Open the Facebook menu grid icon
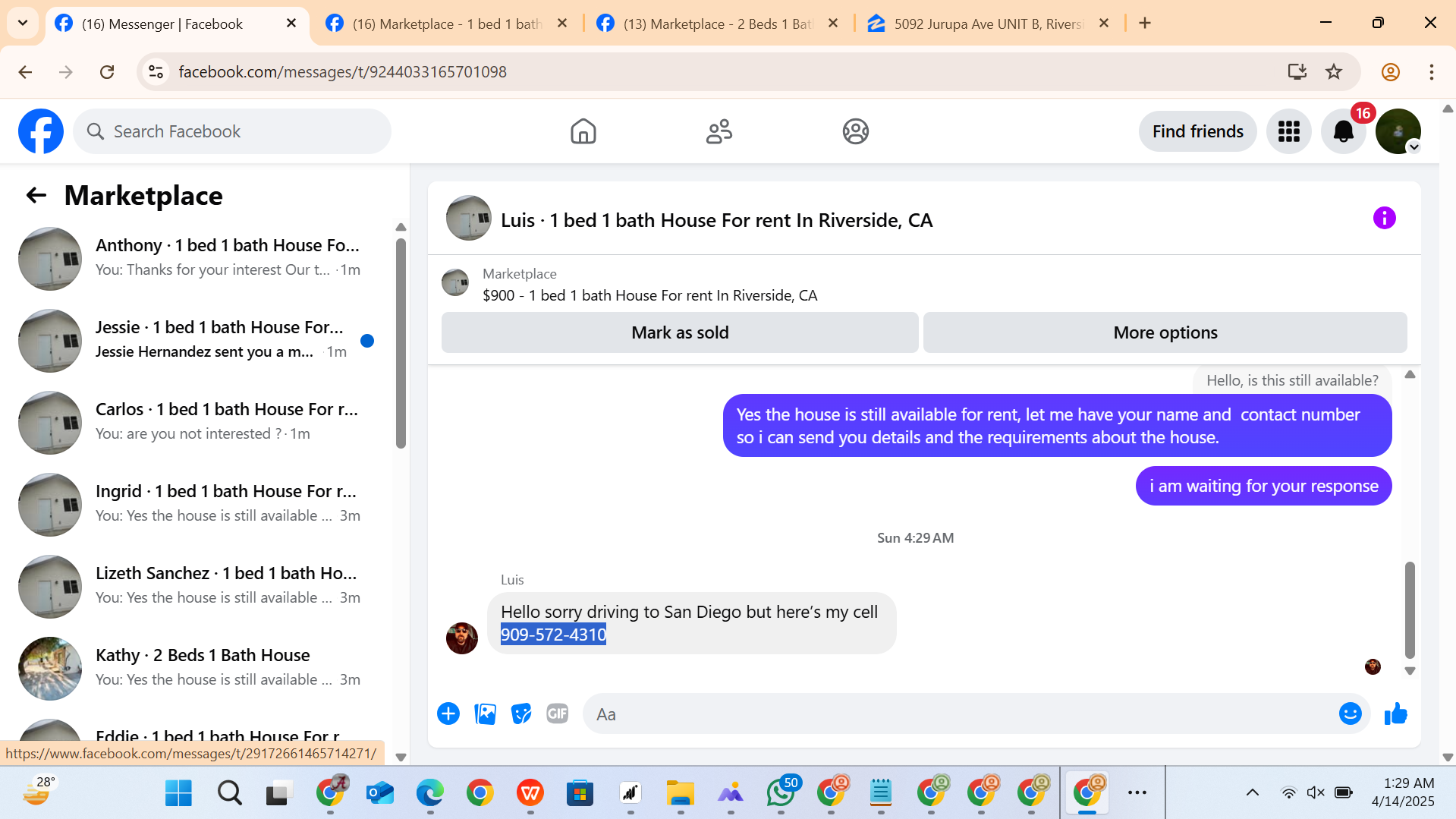Image resolution: width=1456 pixels, height=819 pixels. pos(1288,131)
